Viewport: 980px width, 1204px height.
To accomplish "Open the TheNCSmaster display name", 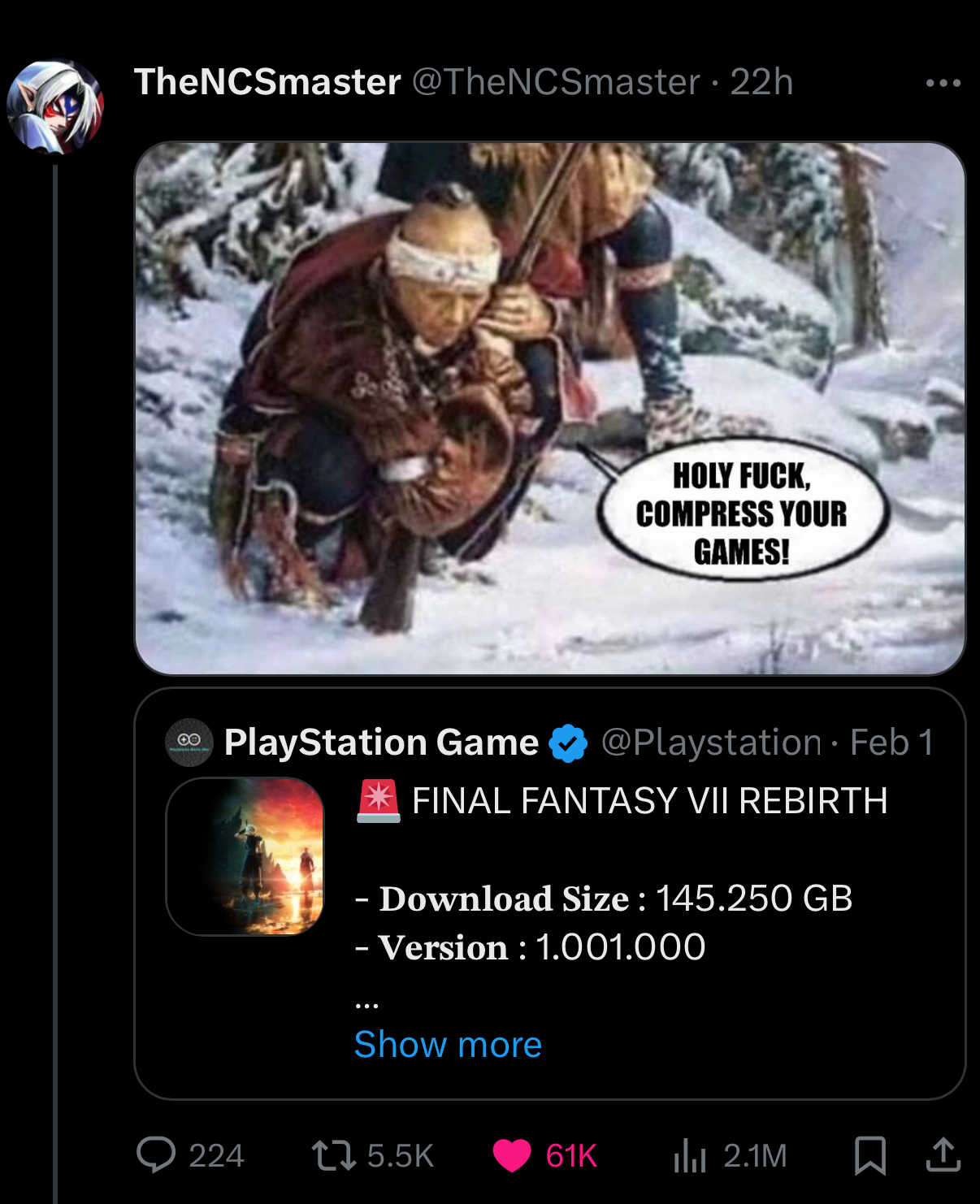I will click(x=267, y=82).
